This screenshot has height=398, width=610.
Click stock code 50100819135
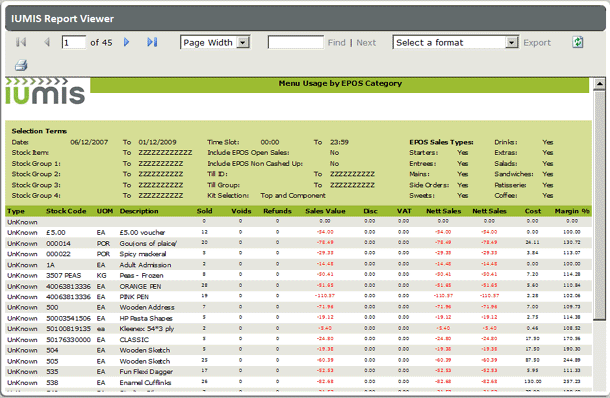[68, 329]
